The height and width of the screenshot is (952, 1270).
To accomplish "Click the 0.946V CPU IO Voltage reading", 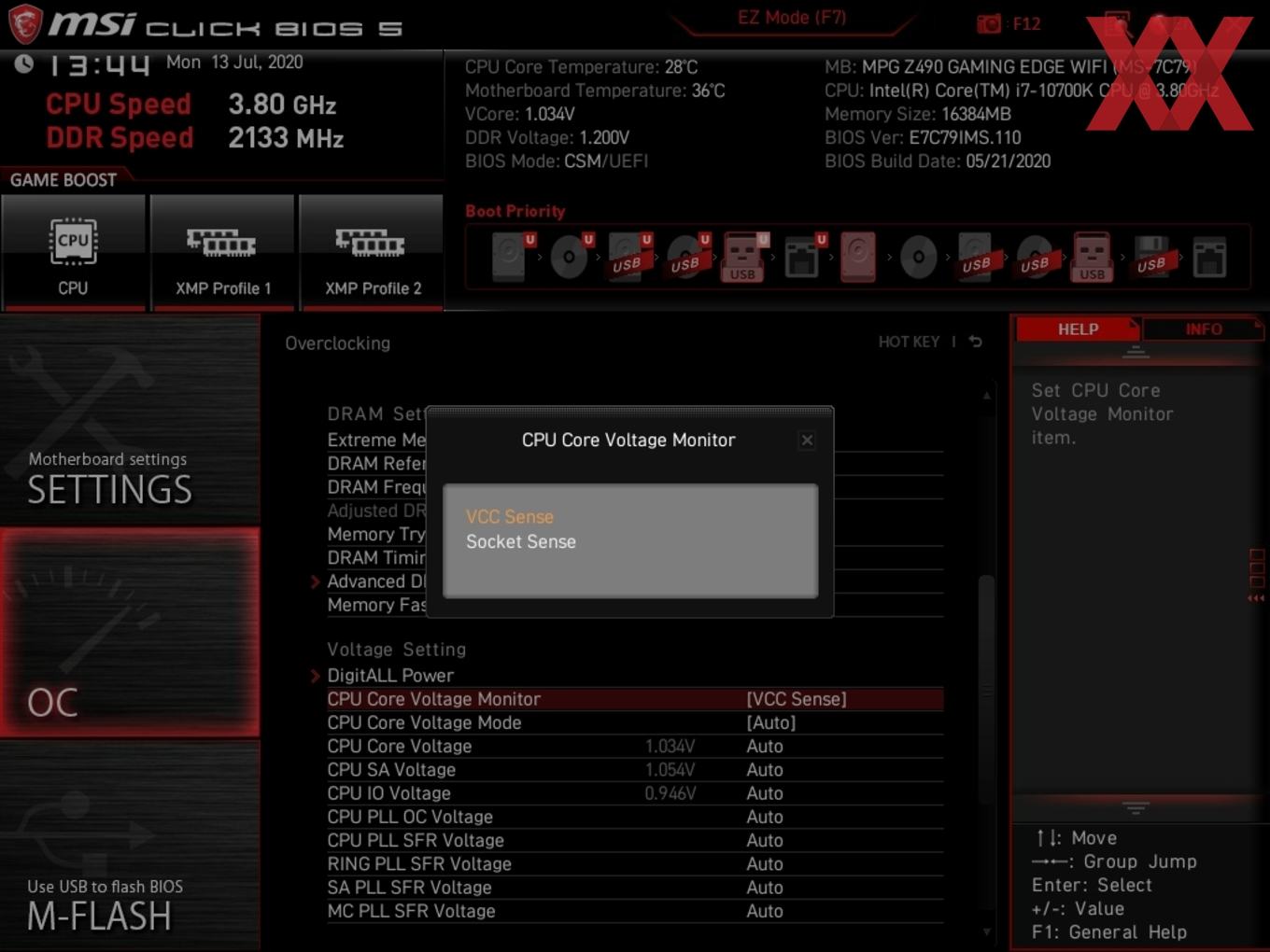I will click(670, 793).
